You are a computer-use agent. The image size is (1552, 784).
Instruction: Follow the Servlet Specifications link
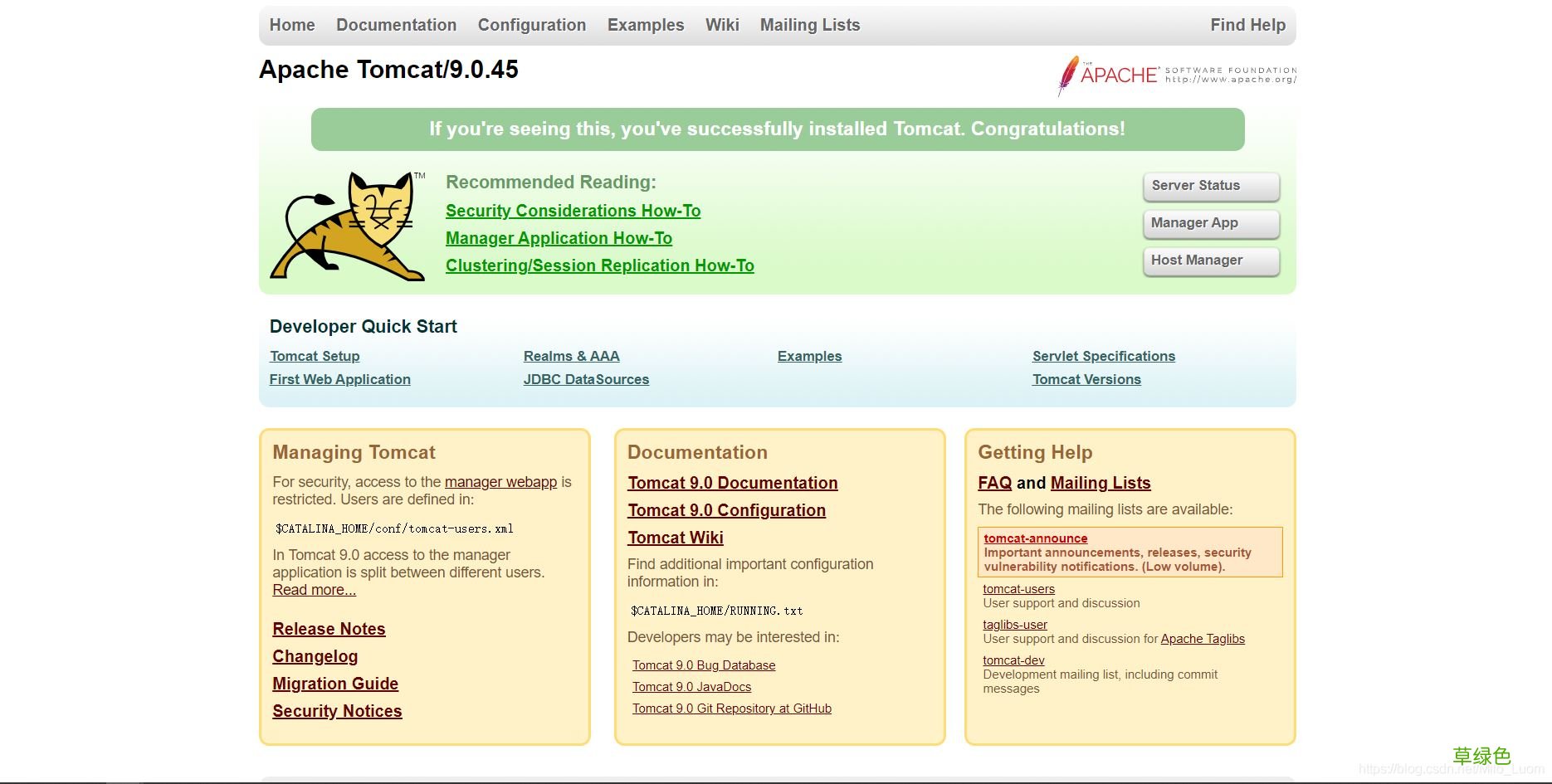click(x=1103, y=356)
